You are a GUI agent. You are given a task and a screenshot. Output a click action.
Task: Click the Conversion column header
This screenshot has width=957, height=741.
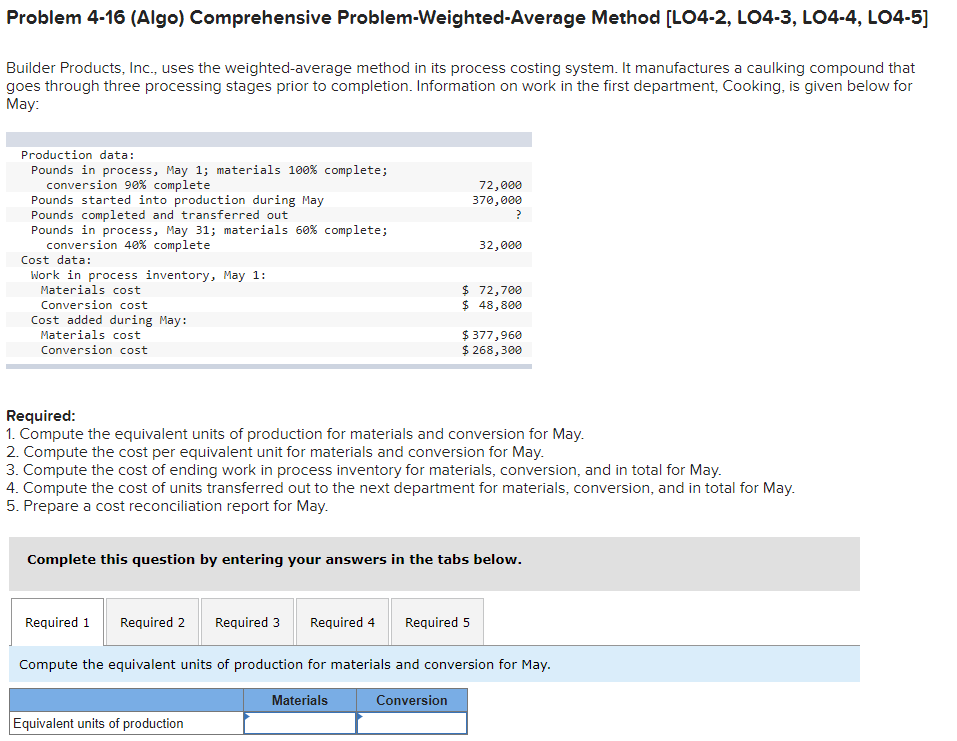(411, 699)
